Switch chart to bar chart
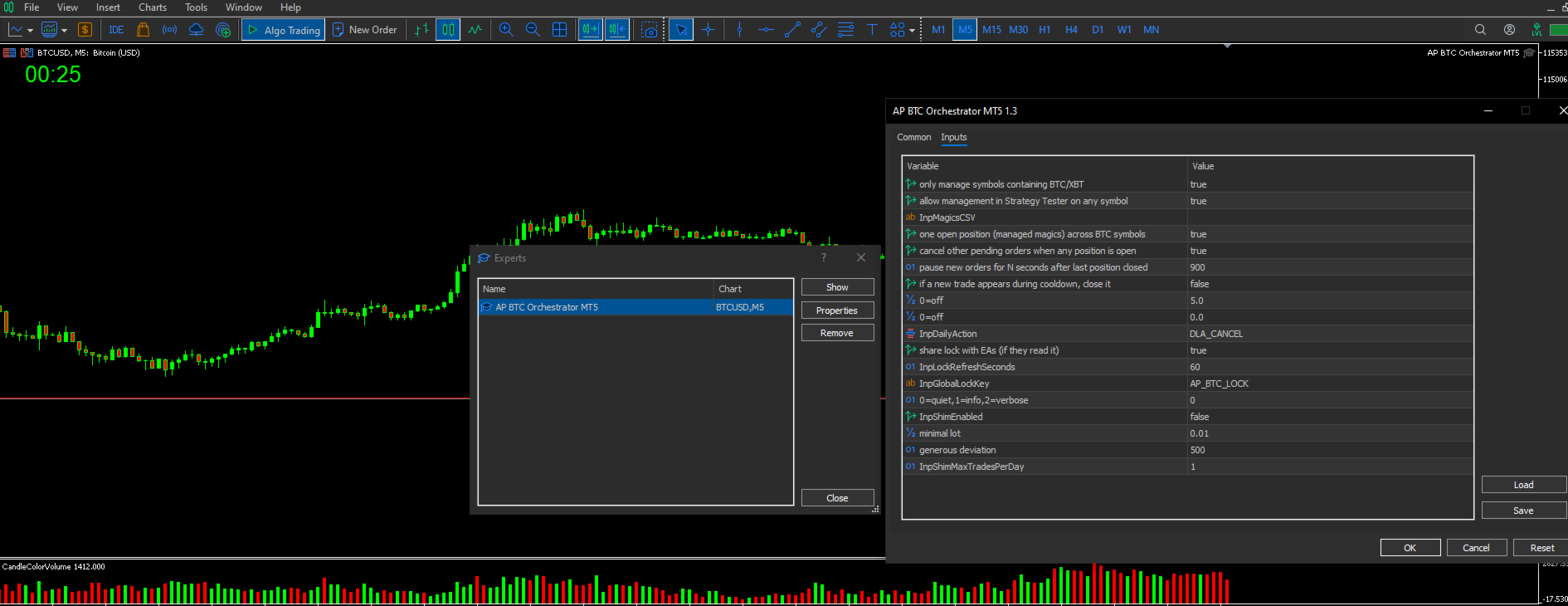Image resolution: width=1568 pixels, height=606 pixels. [x=421, y=30]
